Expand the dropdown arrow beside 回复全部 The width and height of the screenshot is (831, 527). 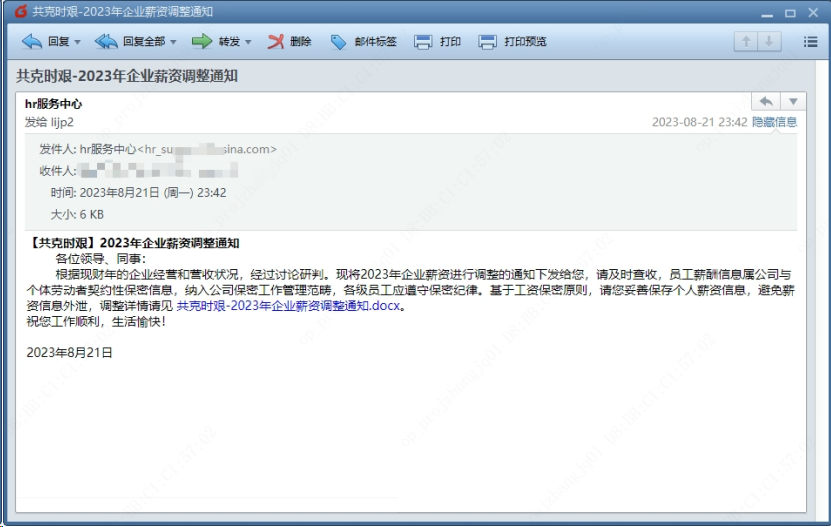[173, 43]
